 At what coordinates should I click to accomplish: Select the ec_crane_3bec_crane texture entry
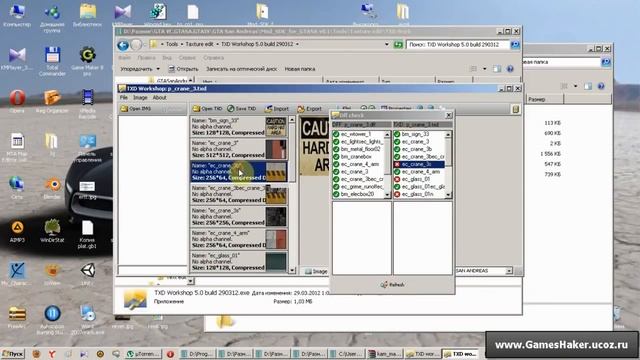pyautogui.click(x=239, y=194)
